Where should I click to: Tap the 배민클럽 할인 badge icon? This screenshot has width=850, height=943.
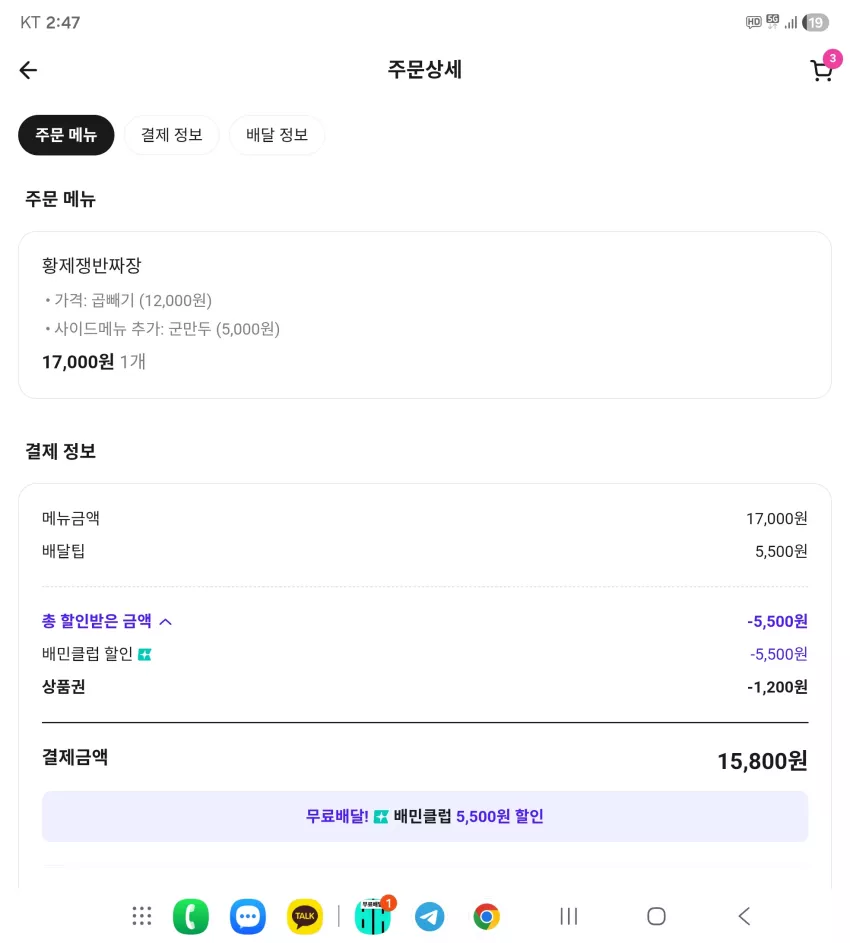(x=144, y=654)
